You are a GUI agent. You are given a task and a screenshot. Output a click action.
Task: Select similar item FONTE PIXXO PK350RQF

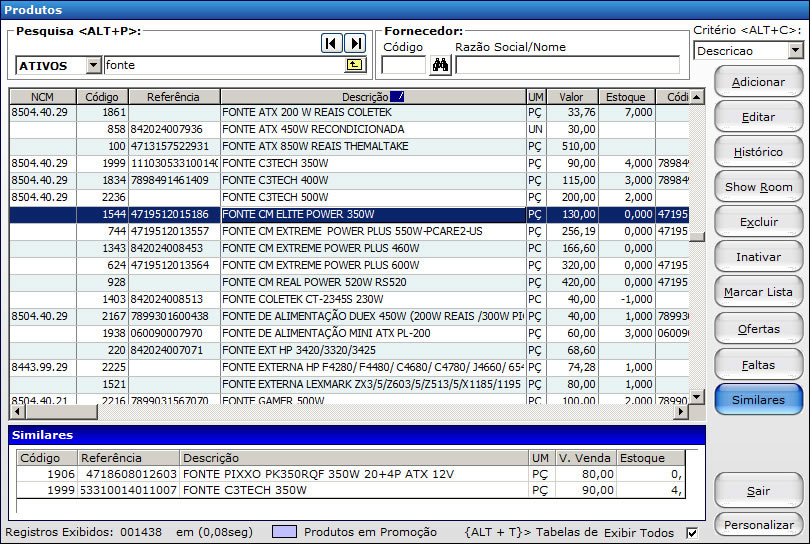(351, 474)
